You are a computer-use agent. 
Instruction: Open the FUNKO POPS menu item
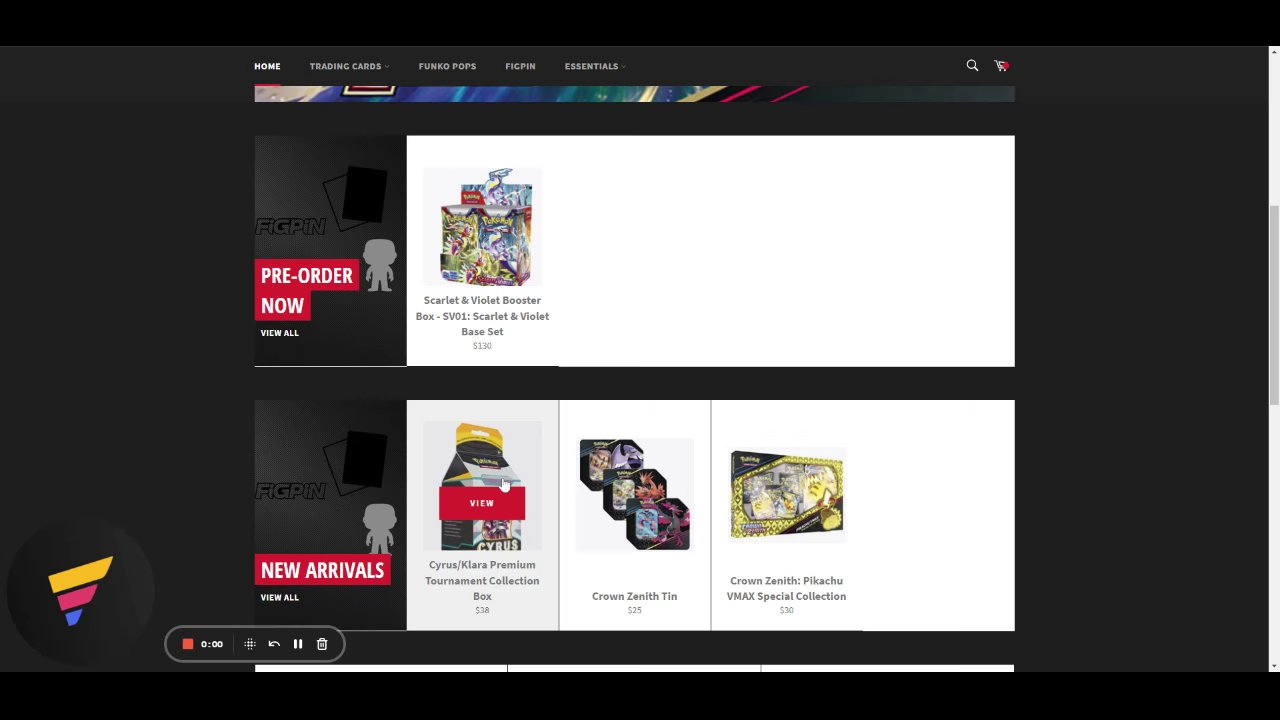click(x=447, y=66)
